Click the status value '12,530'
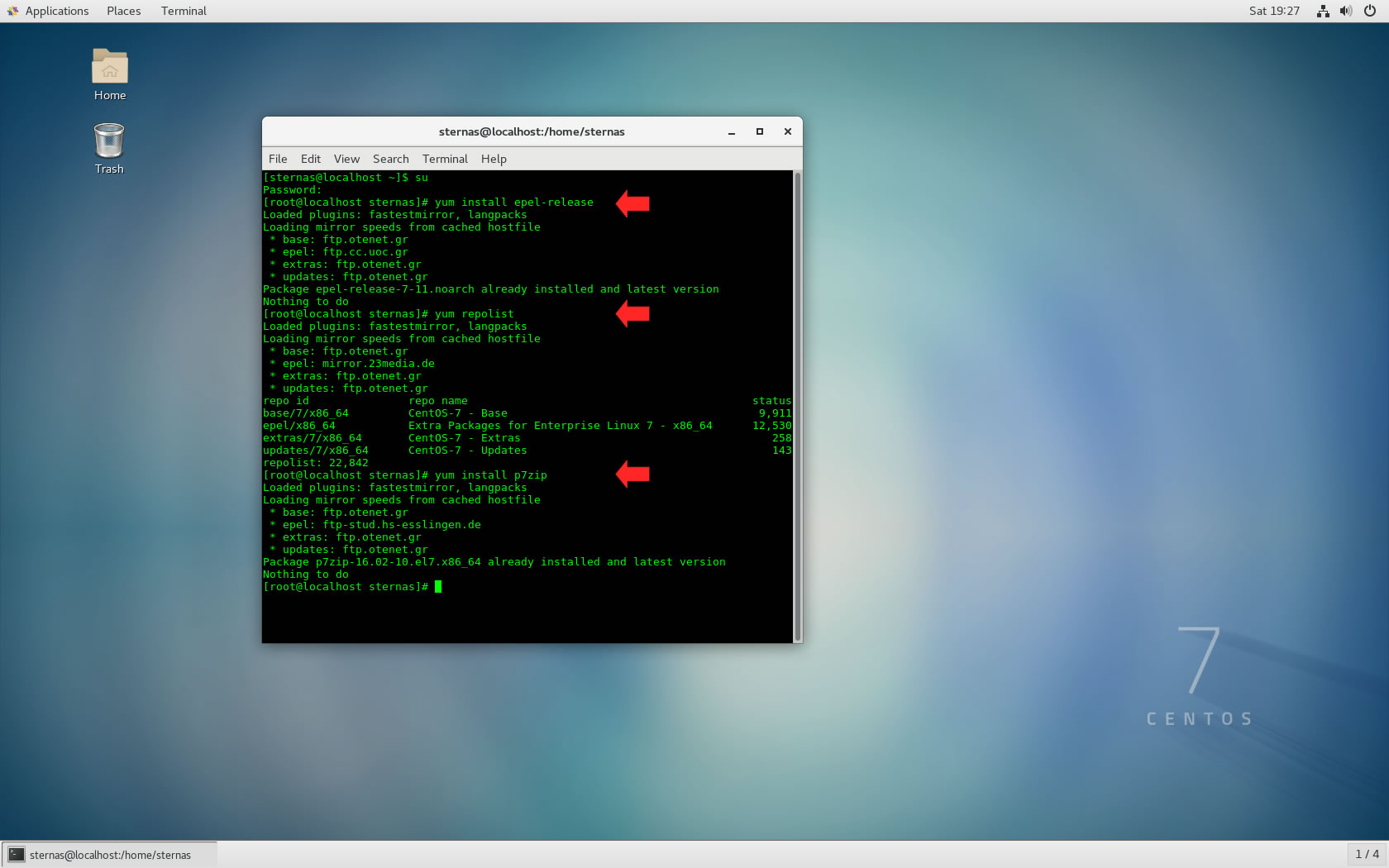This screenshot has height=868, width=1389. 772,426
